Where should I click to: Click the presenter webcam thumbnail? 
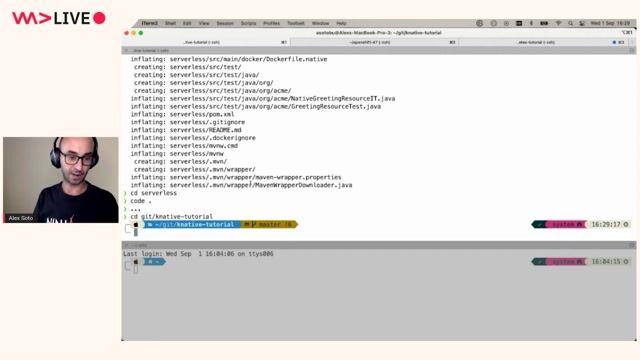tap(61, 180)
